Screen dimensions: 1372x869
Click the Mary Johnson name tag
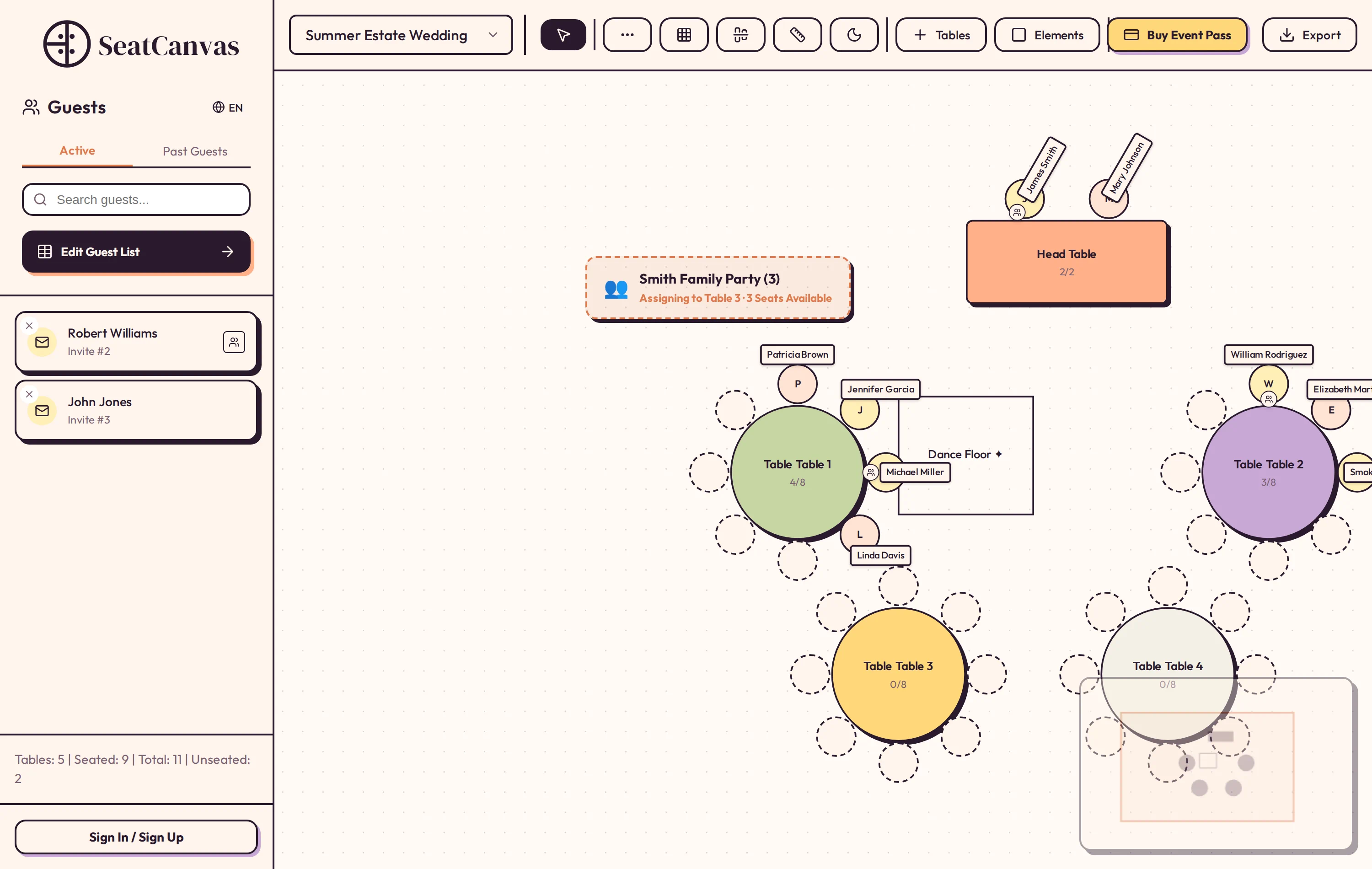click(x=1126, y=167)
